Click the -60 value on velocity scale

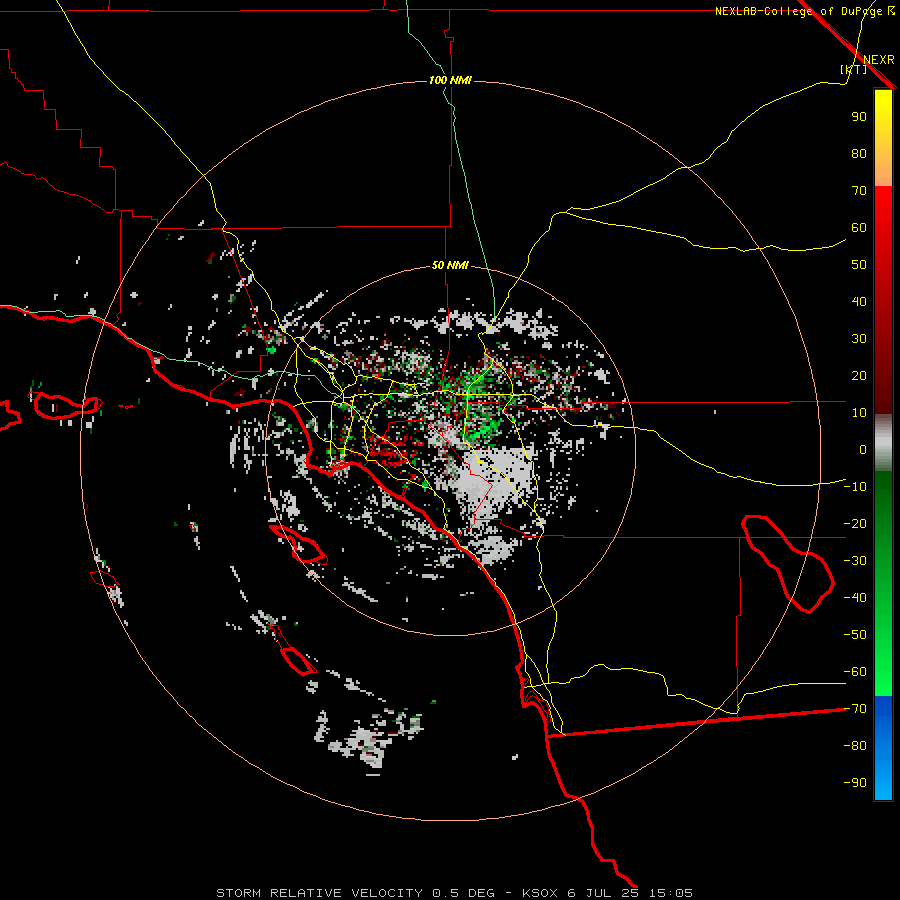coord(855,672)
